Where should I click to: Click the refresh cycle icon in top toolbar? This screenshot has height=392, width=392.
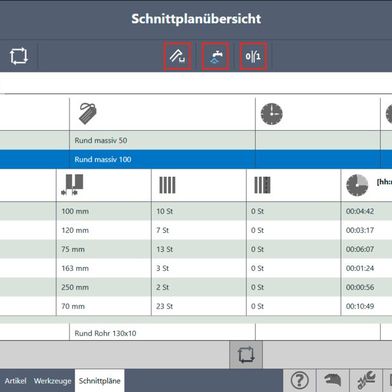coord(19,56)
